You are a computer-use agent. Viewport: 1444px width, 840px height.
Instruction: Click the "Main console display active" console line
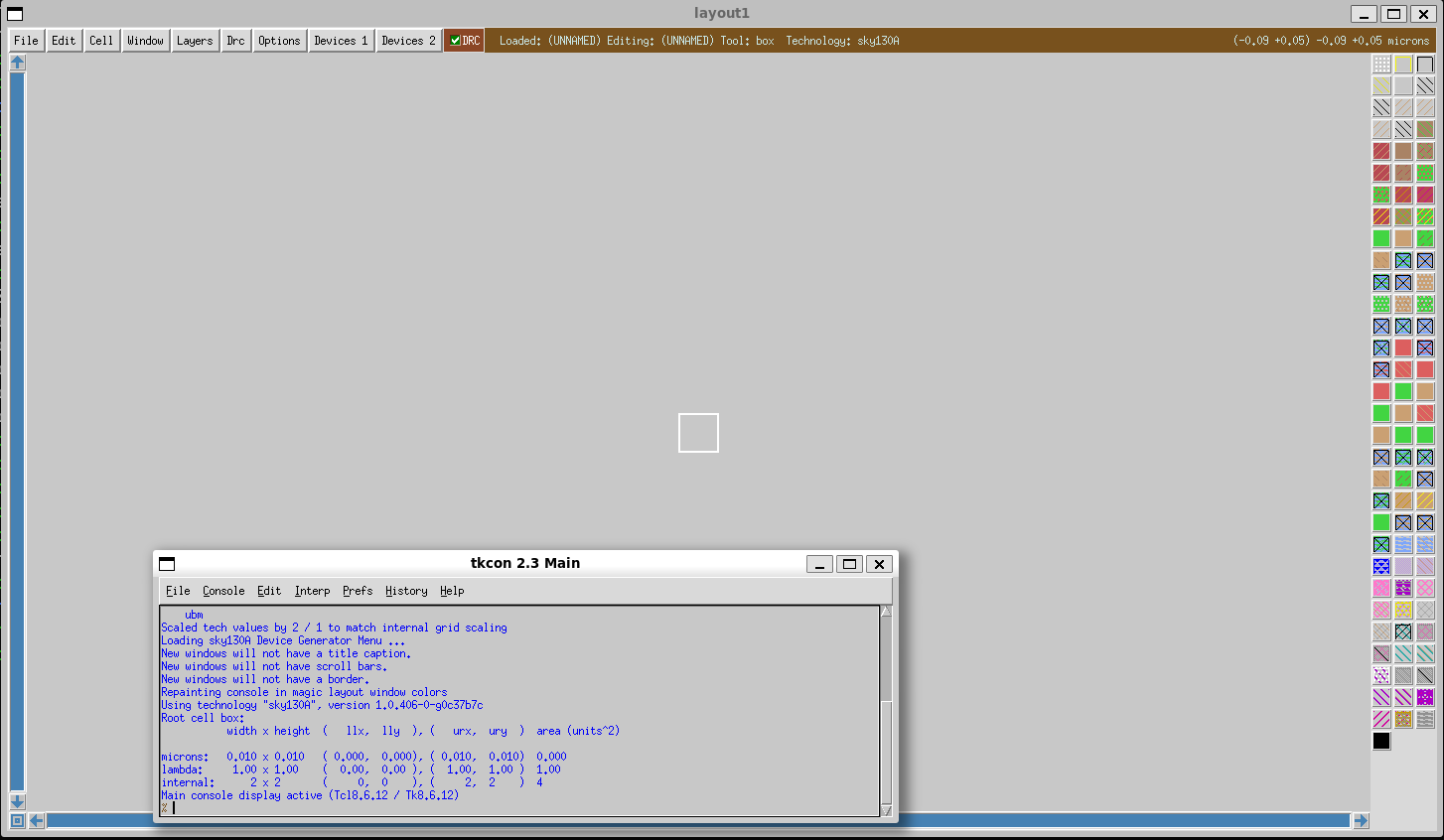(310, 795)
